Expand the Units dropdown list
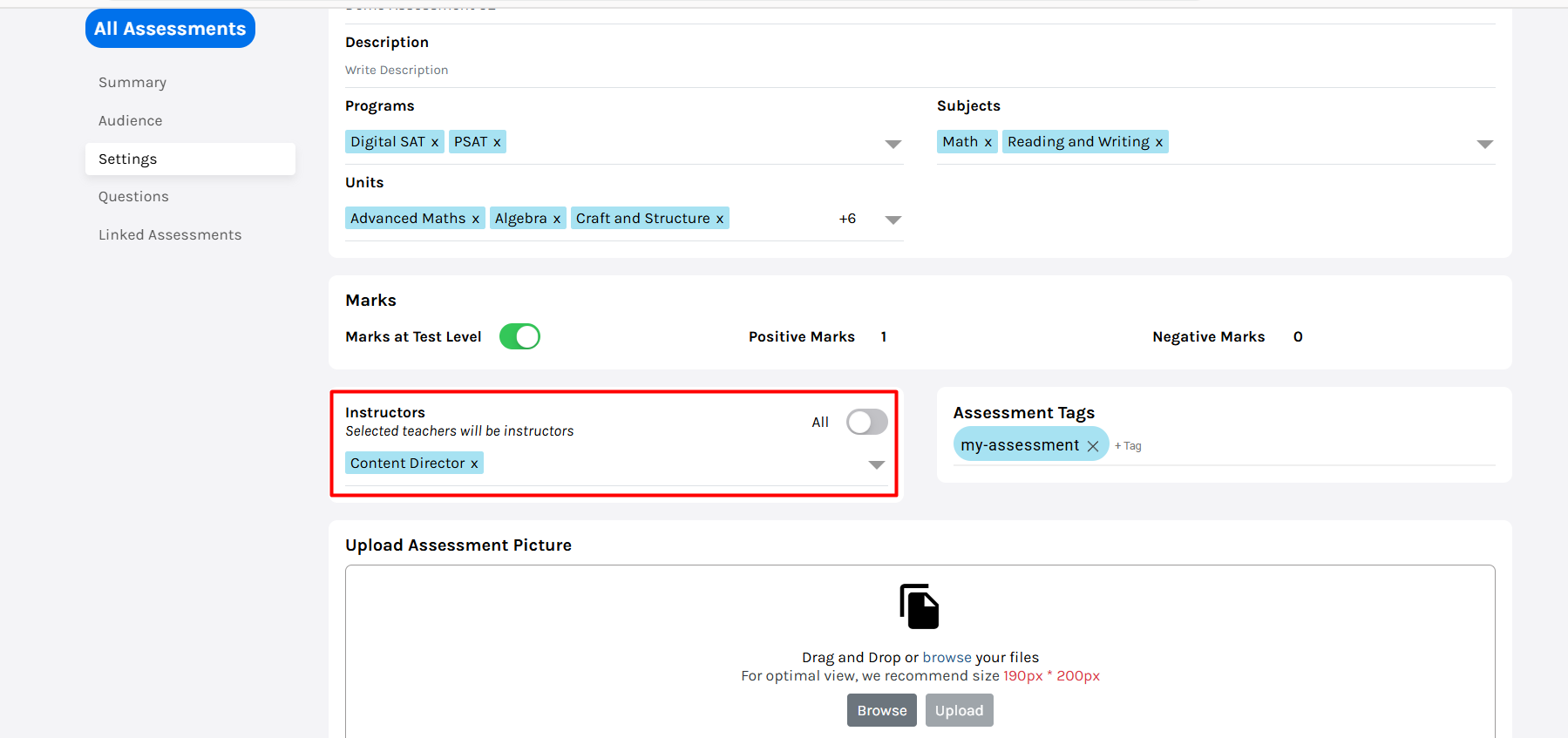 click(x=893, y=220)
